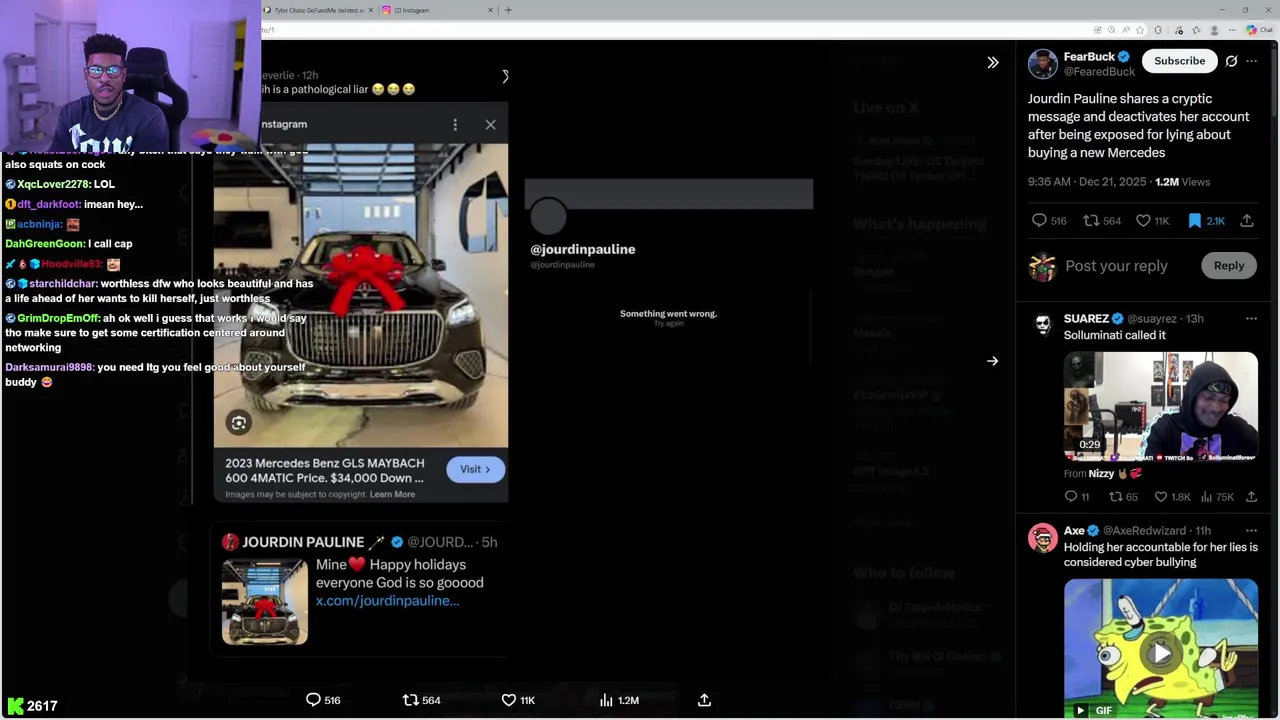Click the Axe username link

tap(1074, 530)
